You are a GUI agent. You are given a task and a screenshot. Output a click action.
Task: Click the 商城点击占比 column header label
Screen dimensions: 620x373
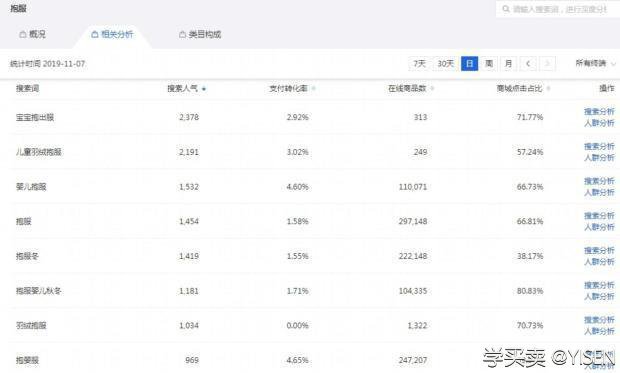click(519, 89)
